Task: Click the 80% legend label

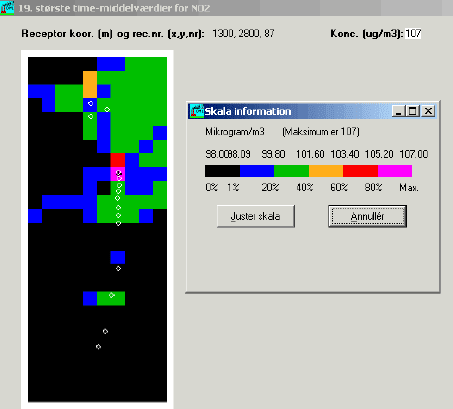Action: [x=373, y=187]
